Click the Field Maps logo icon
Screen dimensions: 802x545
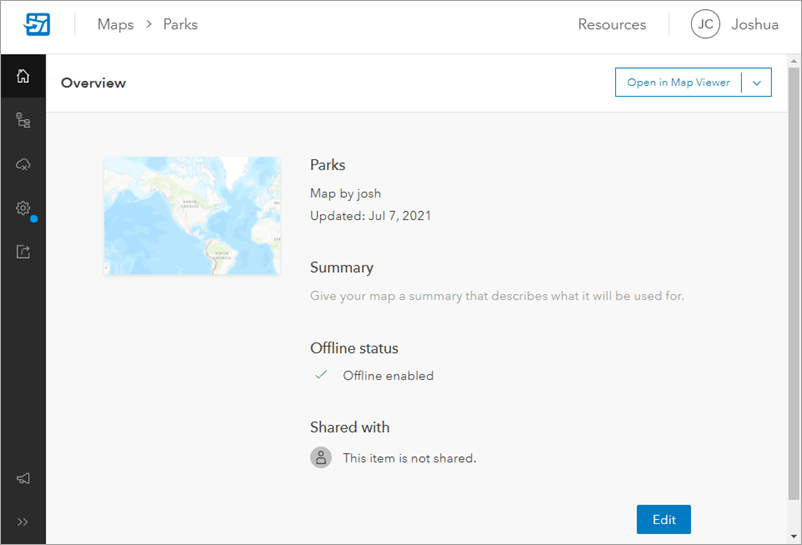(x=37, y=24)
